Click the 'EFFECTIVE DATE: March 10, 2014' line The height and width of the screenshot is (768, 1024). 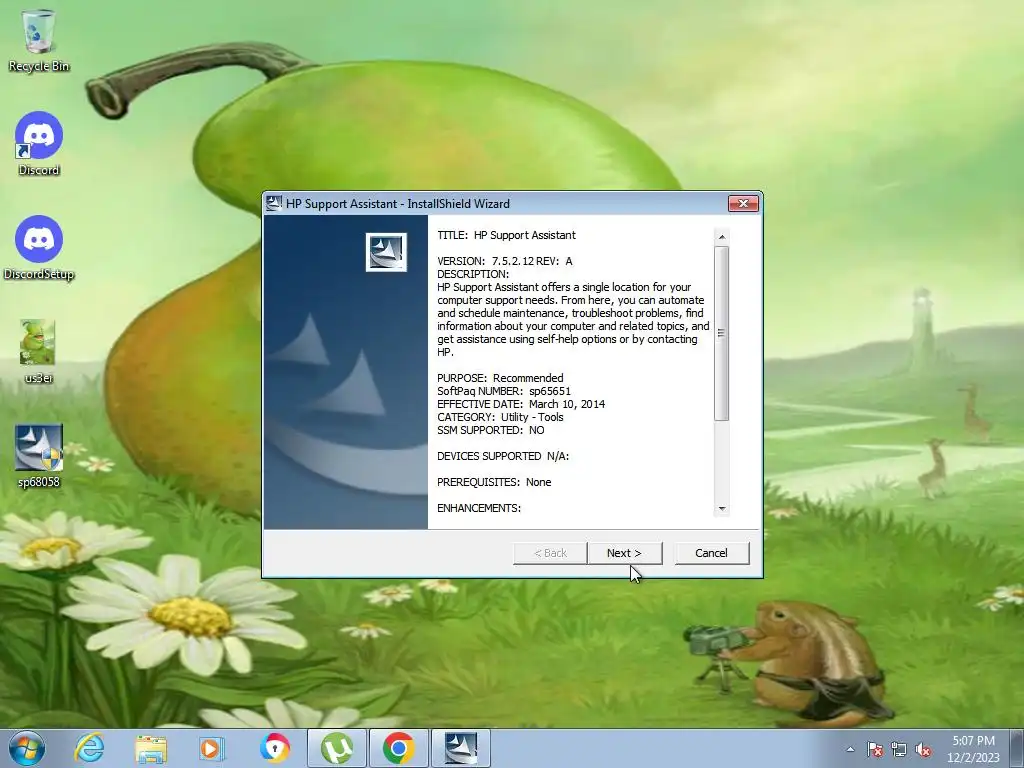[x=520, y=404]
